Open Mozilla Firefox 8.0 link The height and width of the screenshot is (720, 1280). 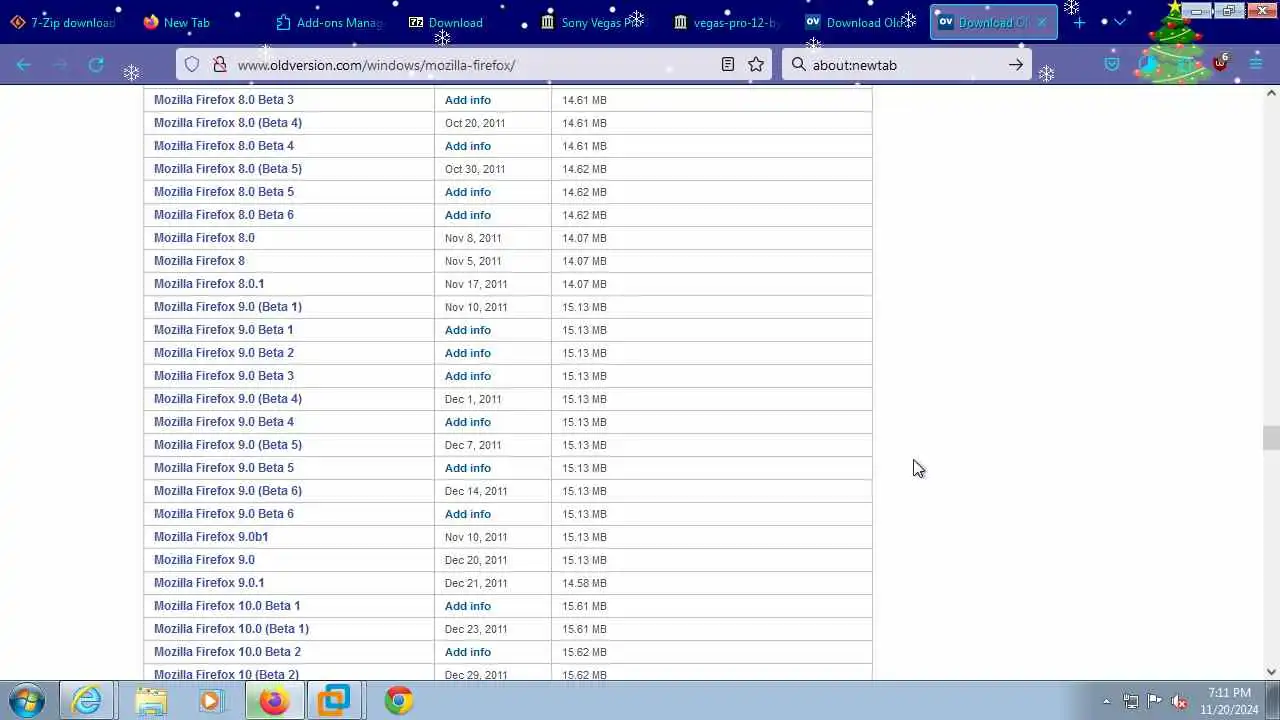point(204,238)
